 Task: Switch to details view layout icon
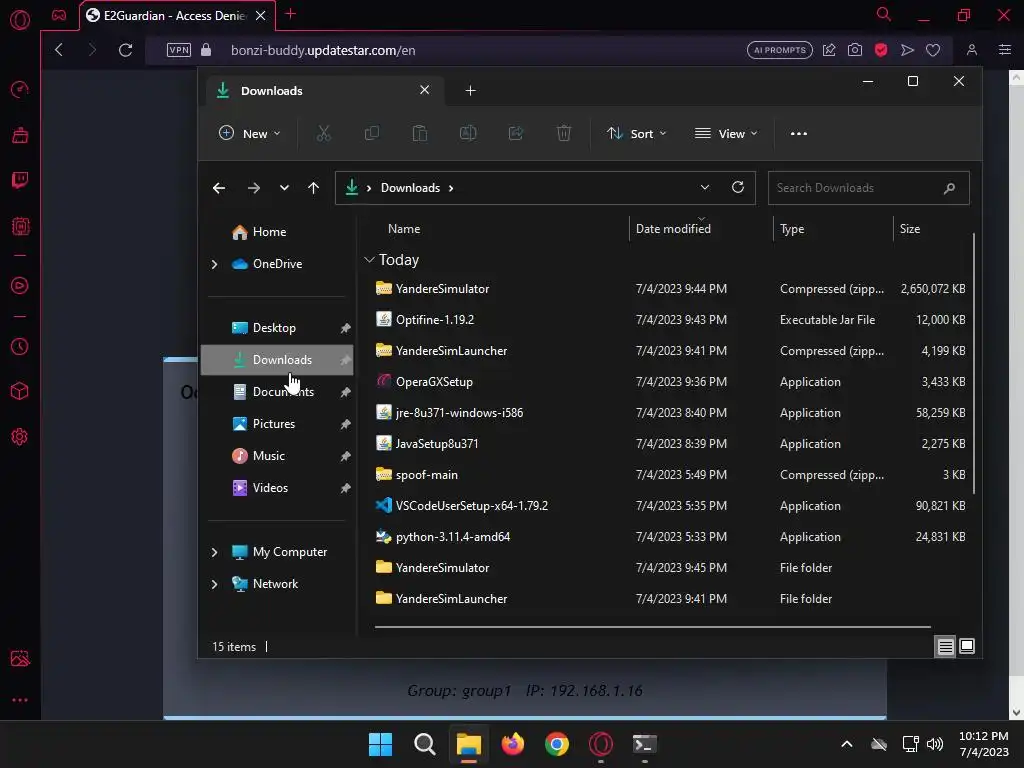(x=945, y=647)
